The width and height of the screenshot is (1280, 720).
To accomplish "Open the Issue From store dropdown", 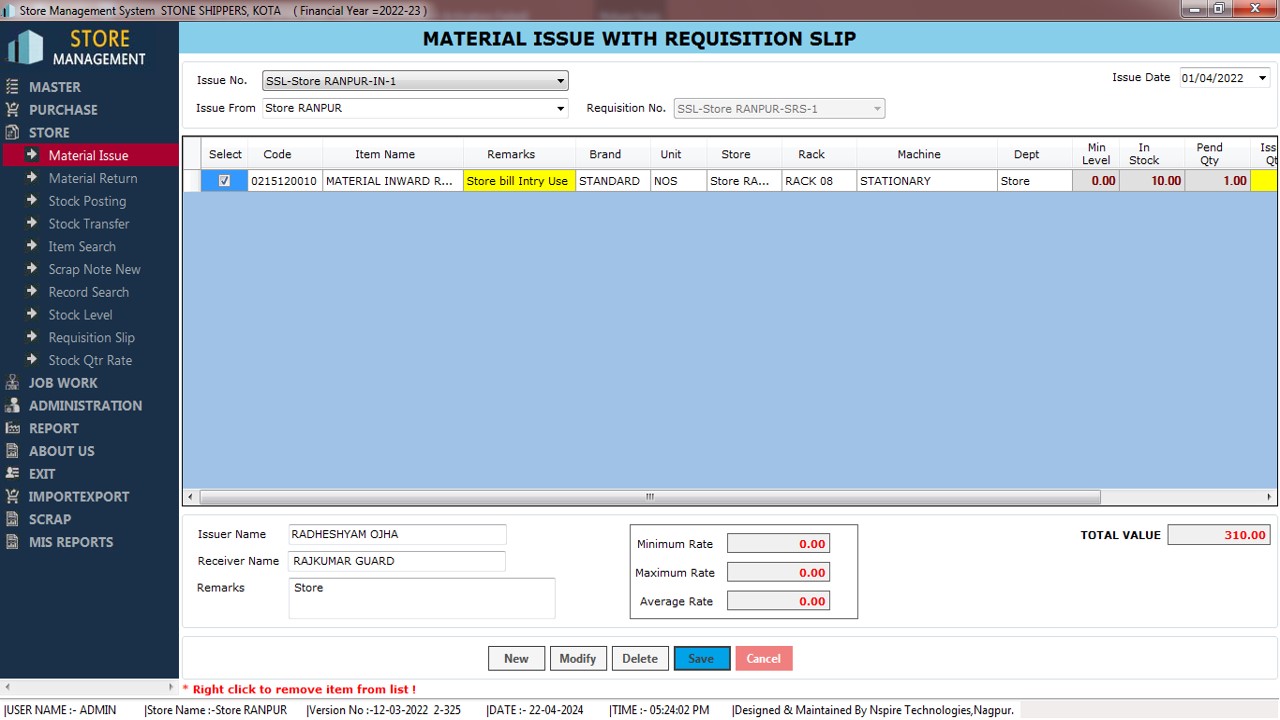I will coord(560,108).
